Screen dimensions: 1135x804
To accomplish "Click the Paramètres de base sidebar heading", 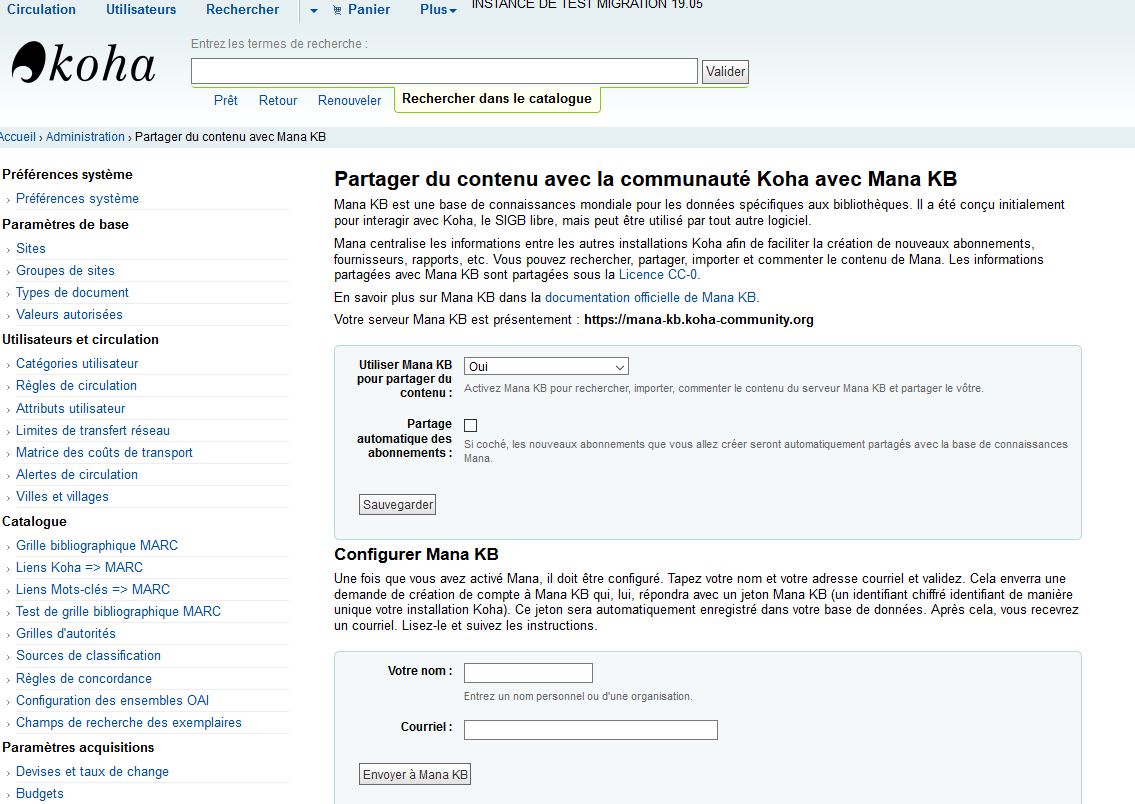I will (65, 224).
